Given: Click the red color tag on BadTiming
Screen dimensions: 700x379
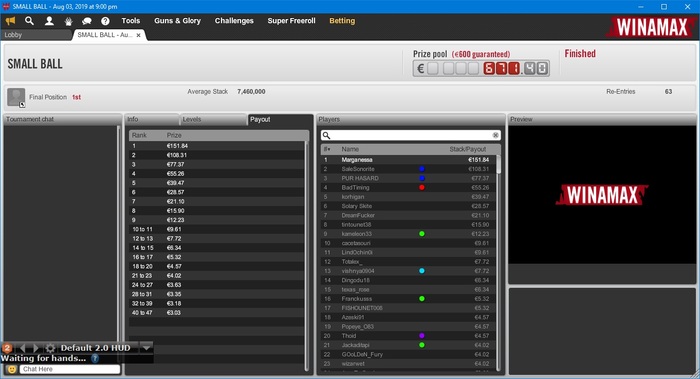Looking at the screenshot, I should [x=422, y=187].
